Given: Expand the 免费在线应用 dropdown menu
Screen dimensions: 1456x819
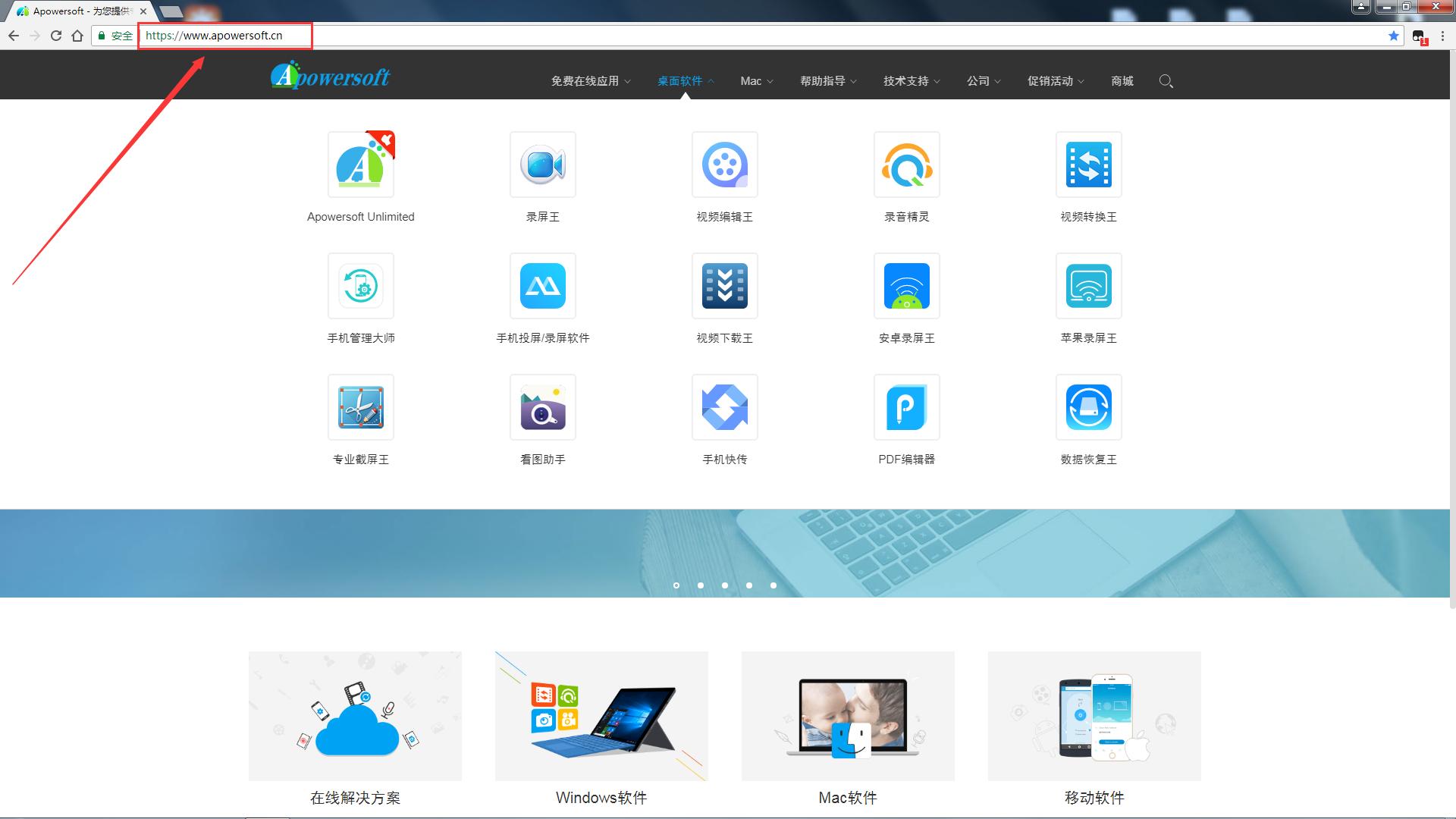Looking at the screenshot, I should (590, 81).
